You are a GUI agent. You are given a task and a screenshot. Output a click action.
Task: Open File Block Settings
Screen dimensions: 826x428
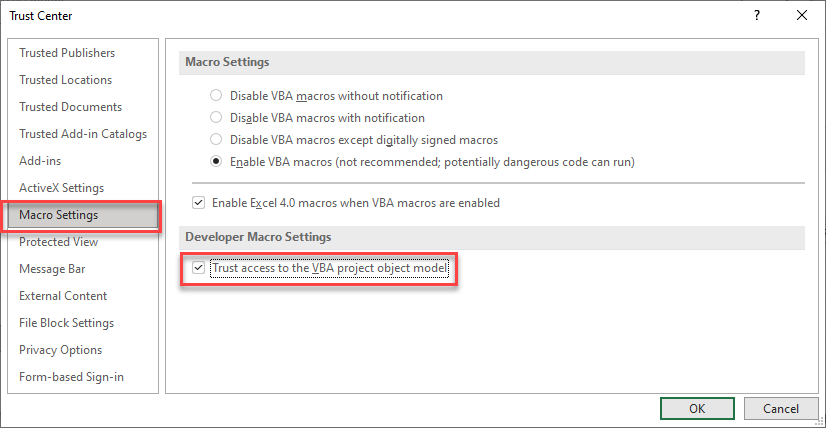pyautogui.click(x=67, y=323)
